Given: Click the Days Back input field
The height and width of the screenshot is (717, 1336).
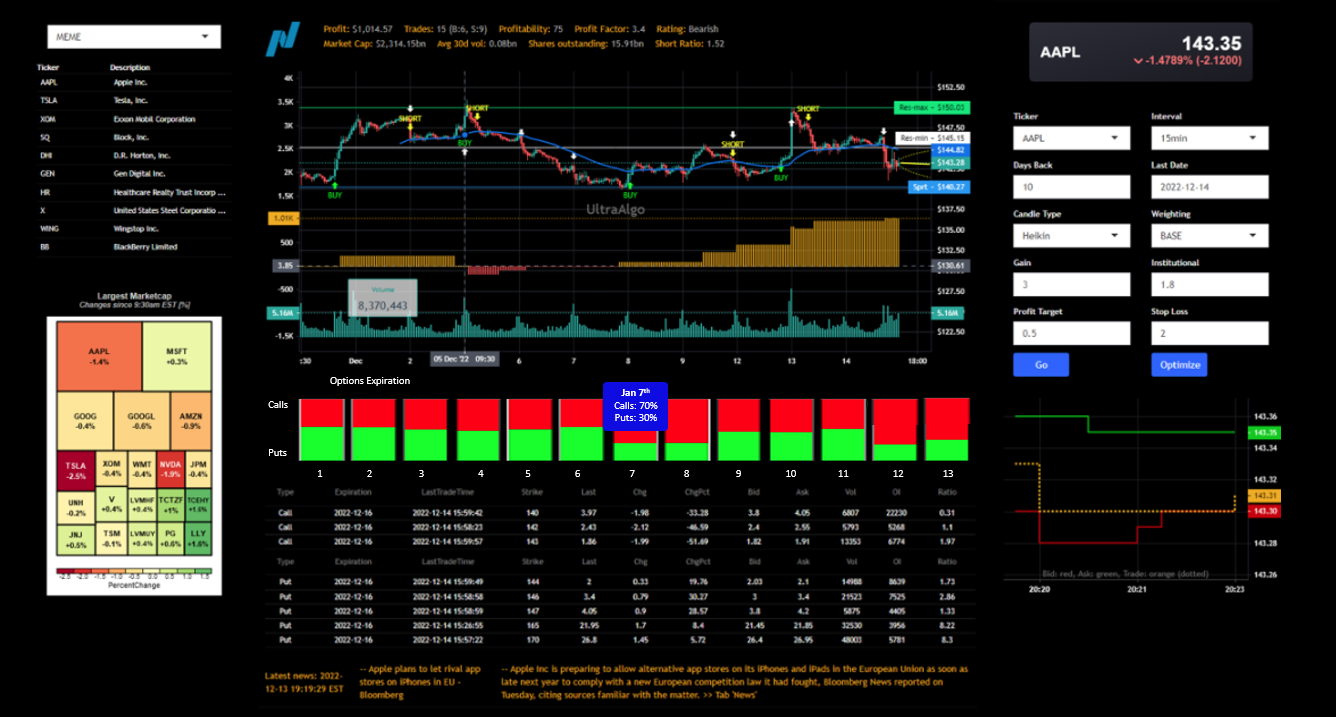Looking at the screenshot, I should click(1072, 186).
